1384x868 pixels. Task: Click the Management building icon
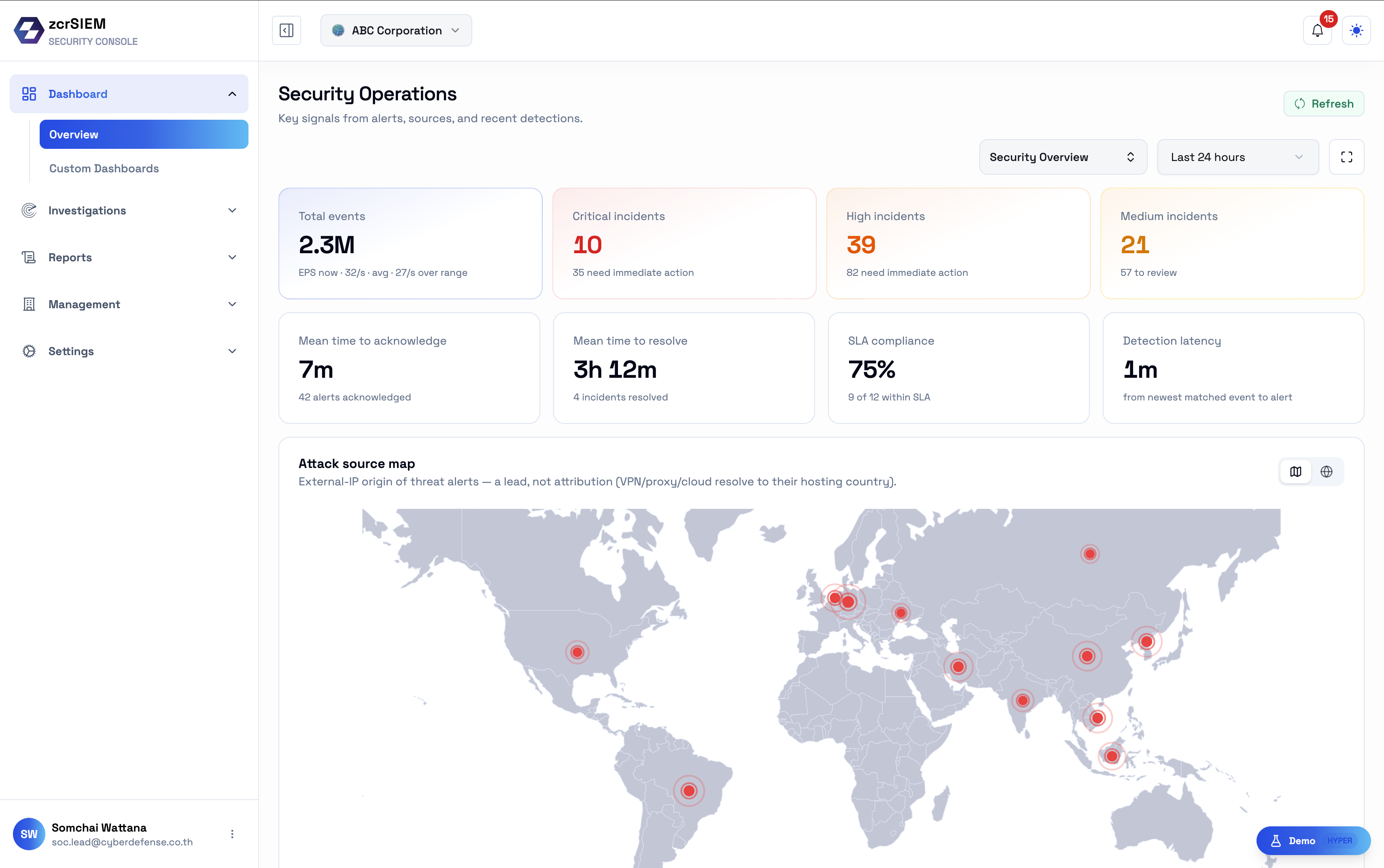(x=29, y=304)
